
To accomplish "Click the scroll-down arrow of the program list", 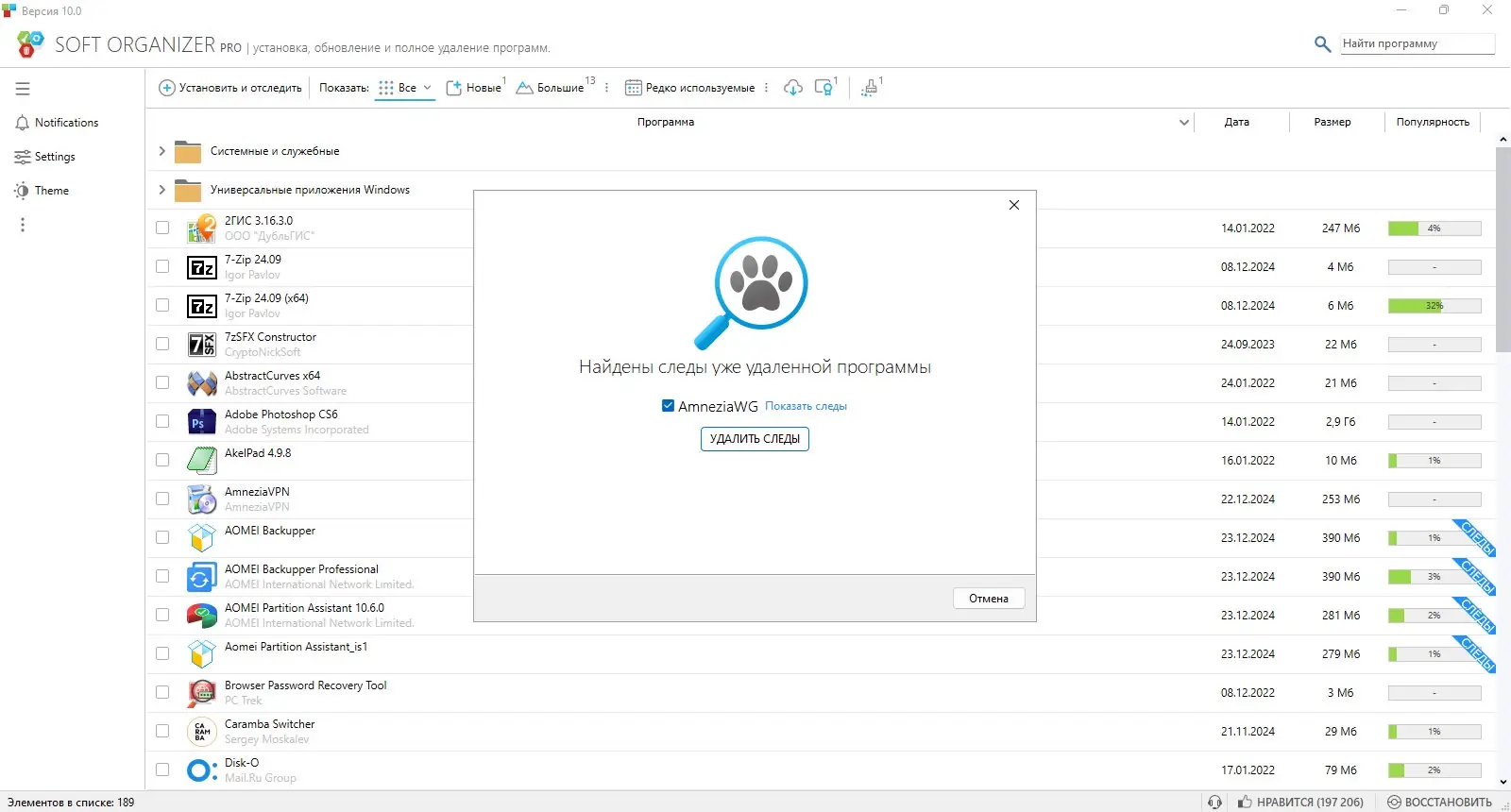I will tap(1503, 783).
